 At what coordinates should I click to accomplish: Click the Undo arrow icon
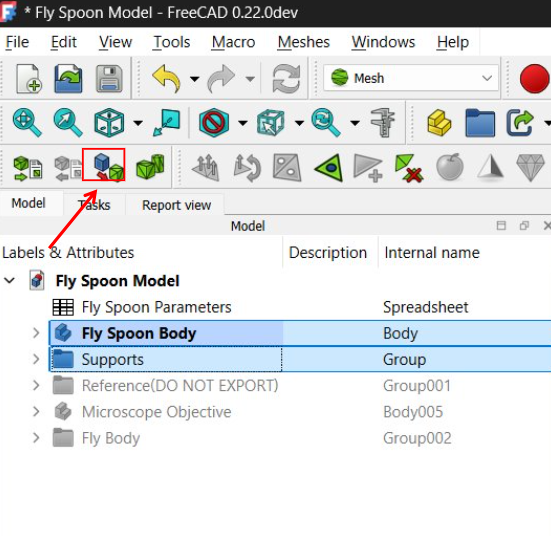(167, 78)
